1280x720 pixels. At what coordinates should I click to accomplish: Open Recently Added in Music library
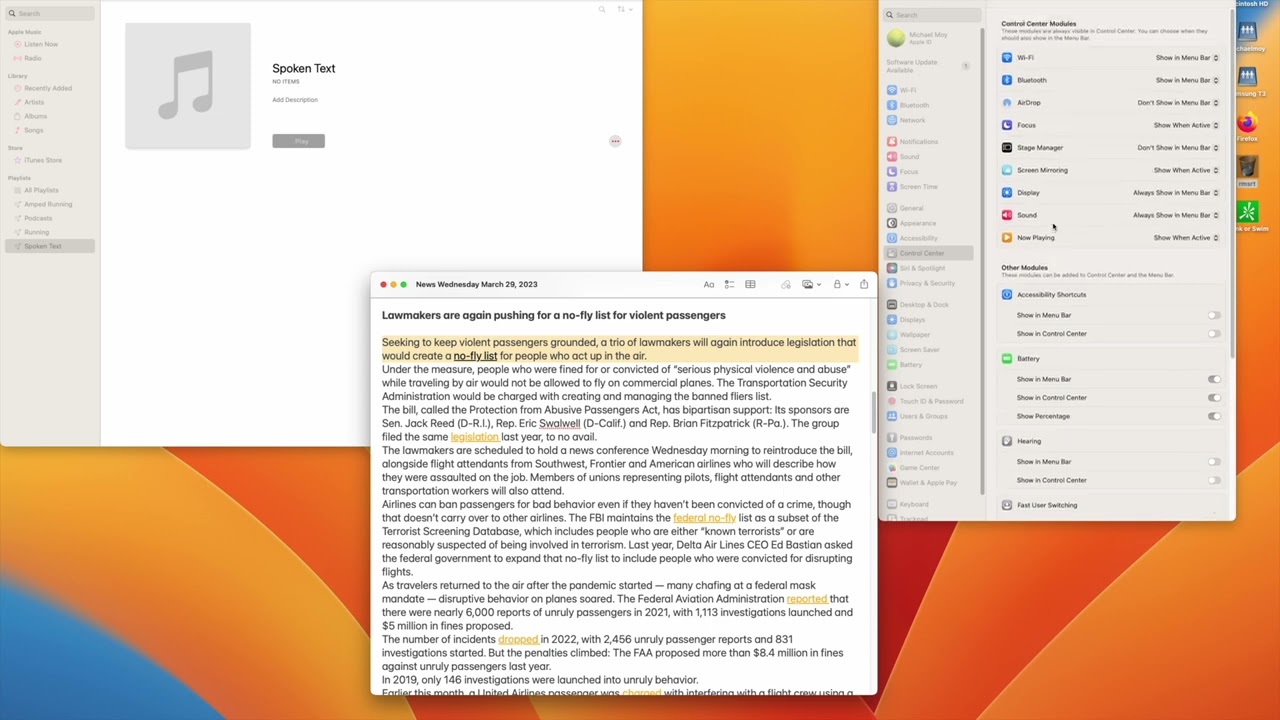coord(50,88)
